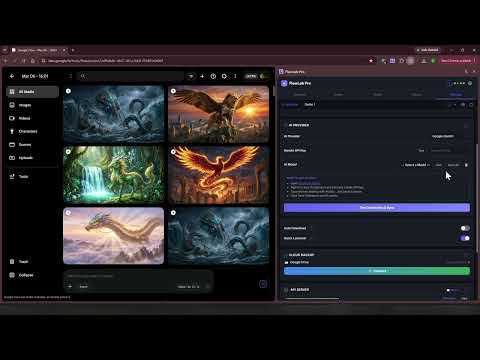
Task: Open the golden cloud dragon thumbnail
Action: pos(114,236)
